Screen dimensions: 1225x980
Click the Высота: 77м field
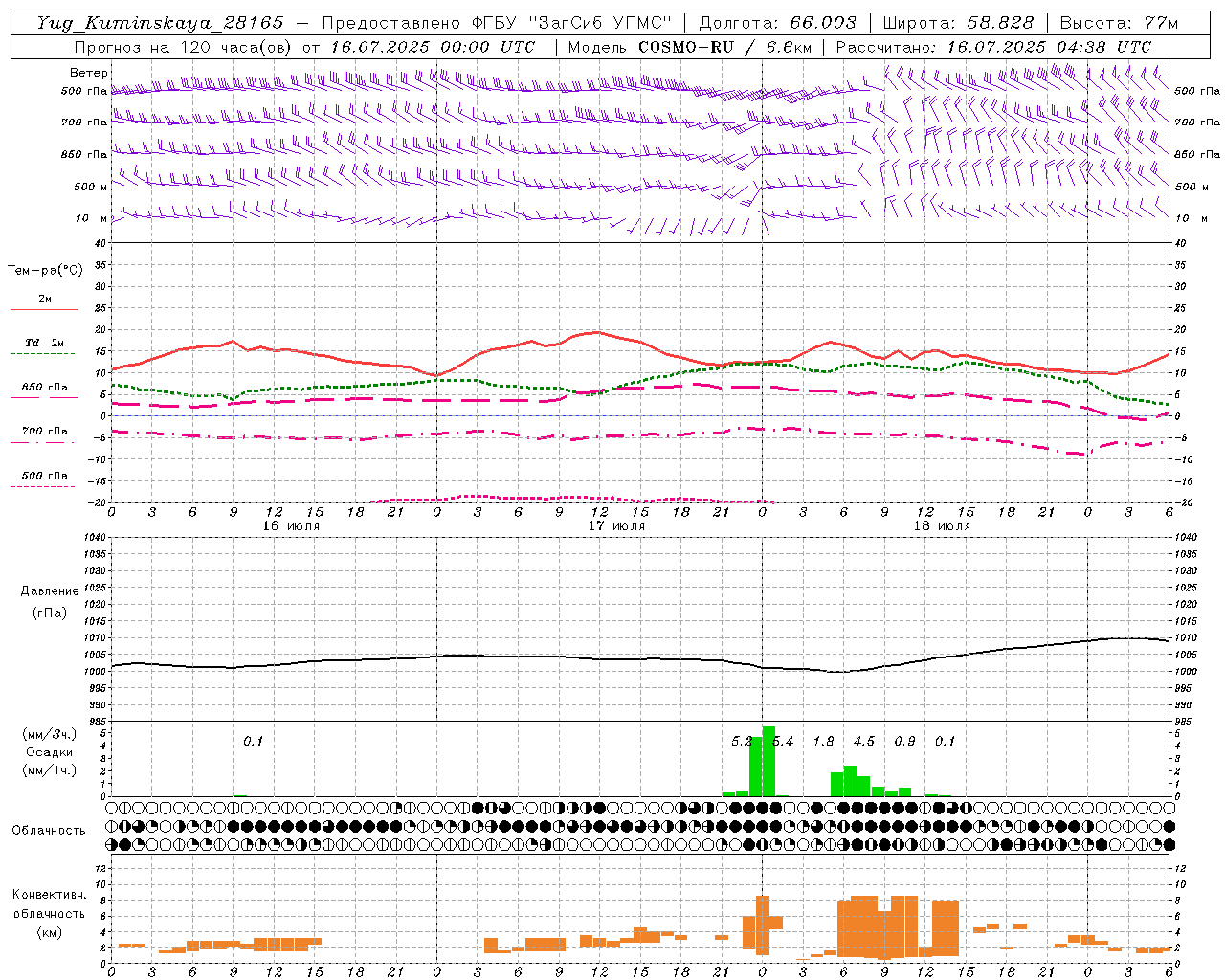[x=1120, y=23]
